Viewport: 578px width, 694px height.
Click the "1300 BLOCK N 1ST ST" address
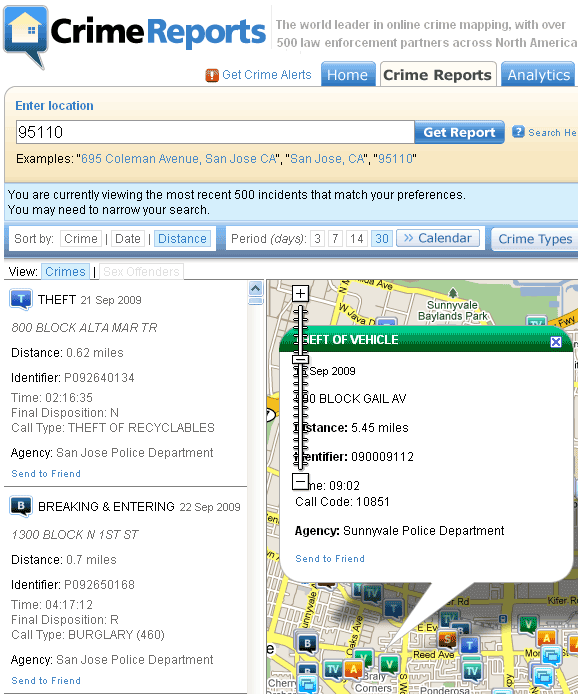(75, 535)
